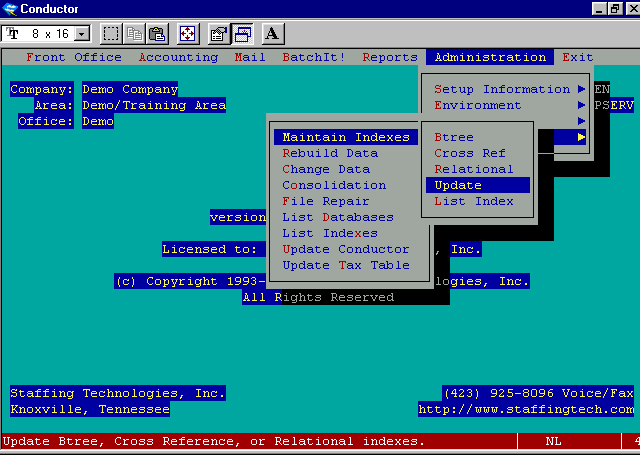Viewport: 640px width, 455px height.
Task: Click the Administration menu
Action: point(490,57)
